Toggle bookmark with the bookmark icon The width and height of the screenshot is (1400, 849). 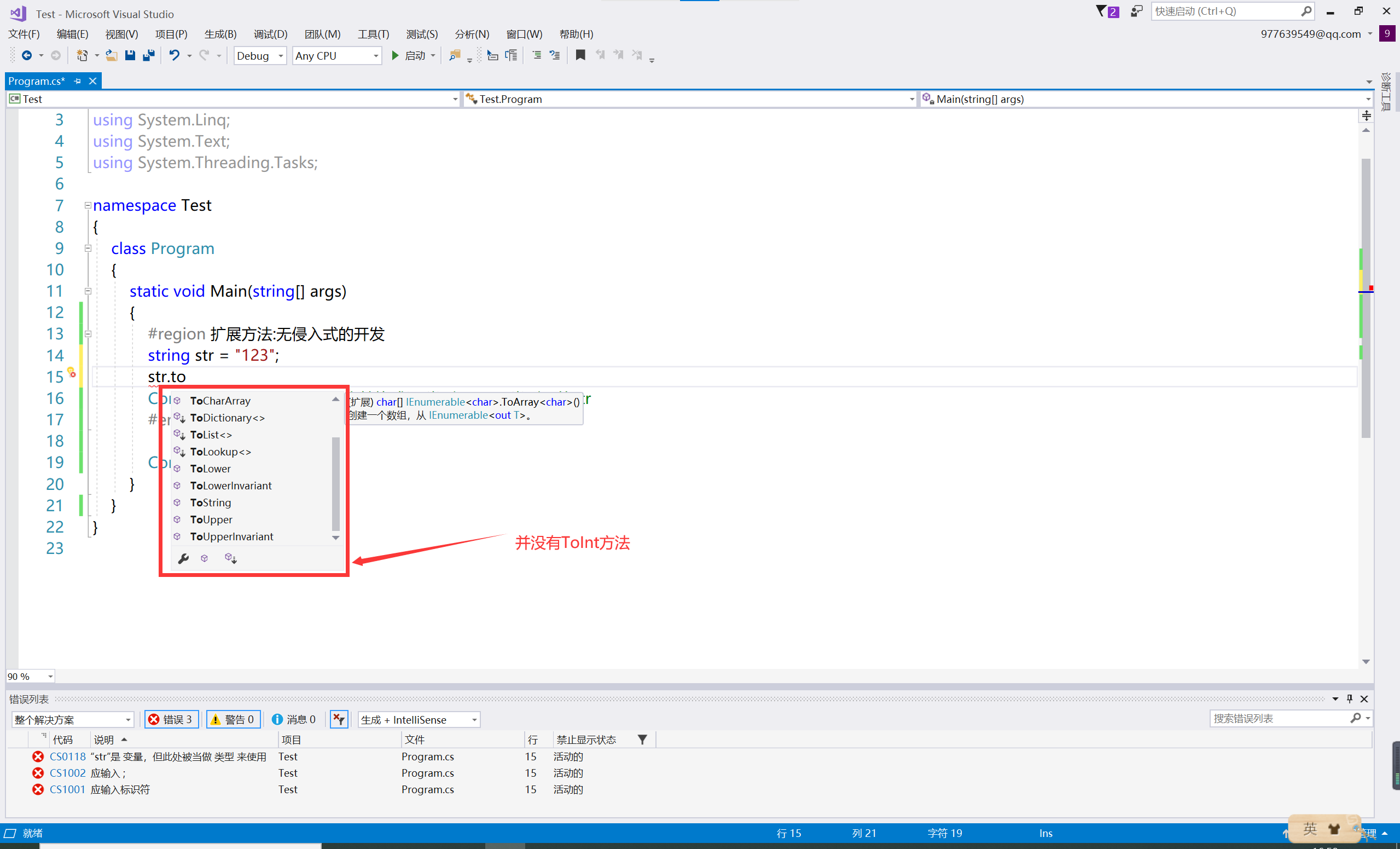(580, 55)
